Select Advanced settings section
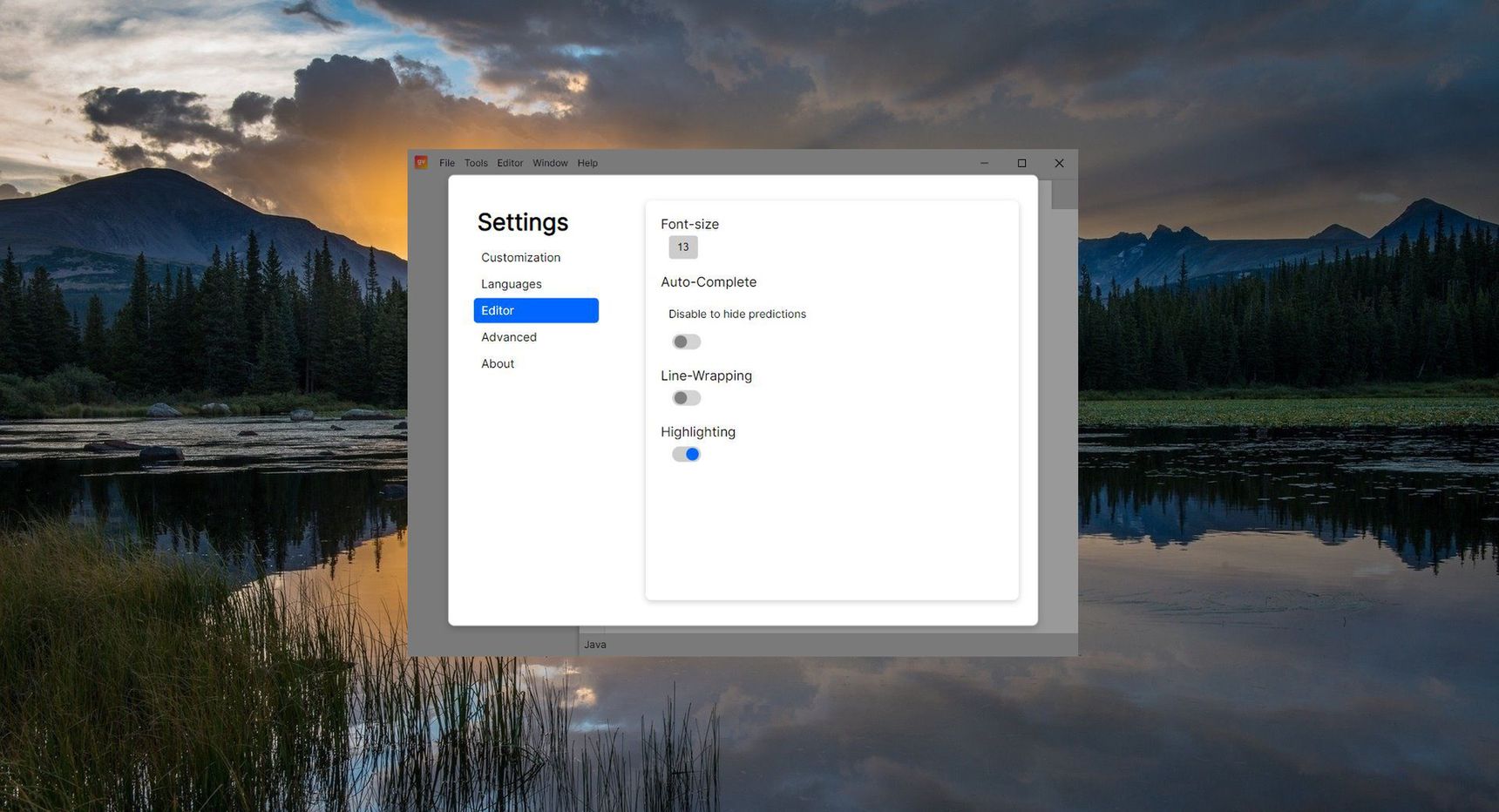 click(536, 337)
